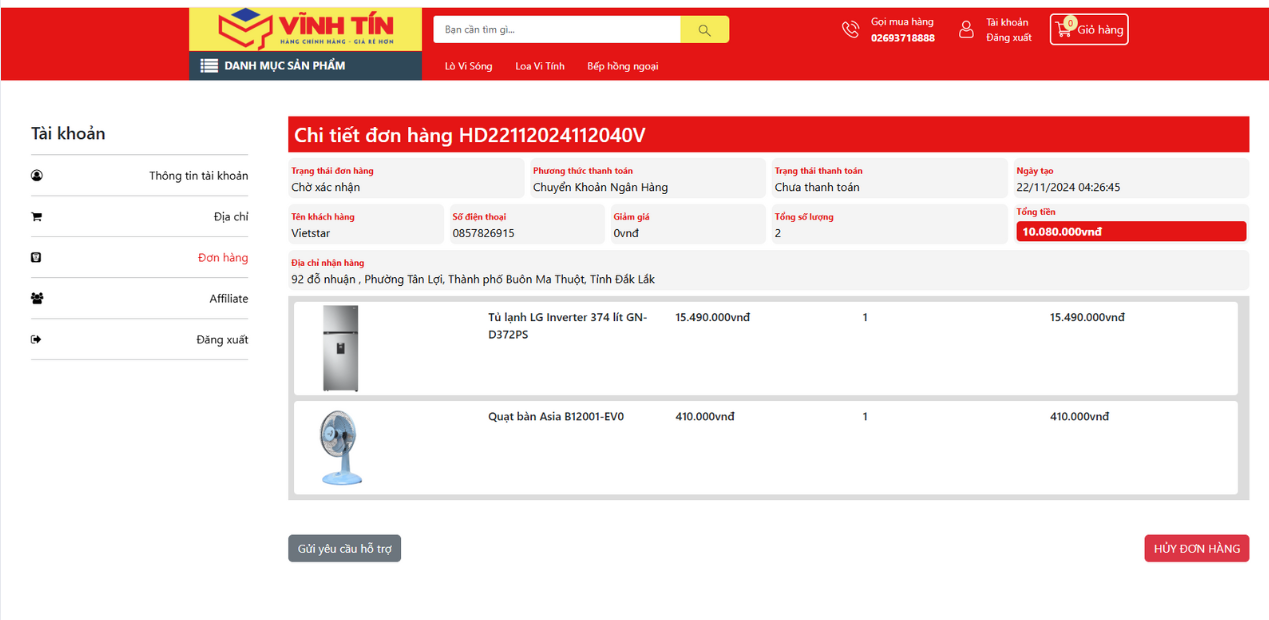The width and height of the screenshot is (1269, 620).
Task: Click the status value Chờ xác nhận
Action: tap(326, 187)
